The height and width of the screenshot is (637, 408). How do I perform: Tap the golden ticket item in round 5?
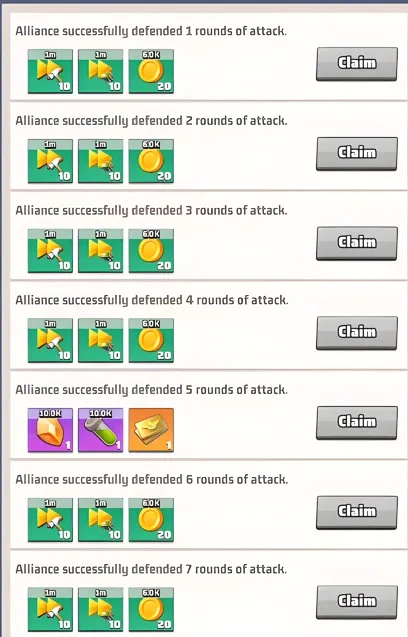[x=151, y=431]
